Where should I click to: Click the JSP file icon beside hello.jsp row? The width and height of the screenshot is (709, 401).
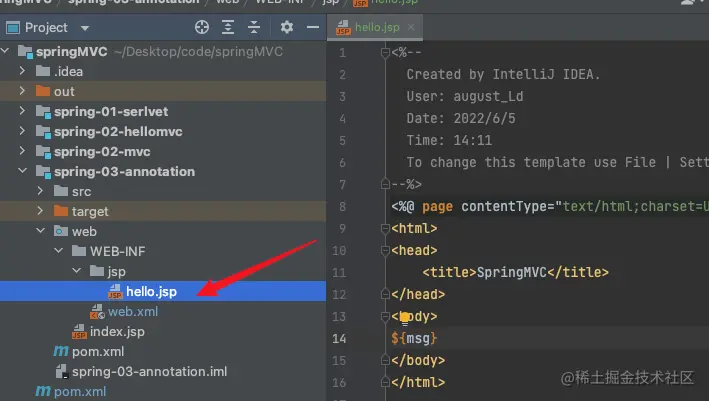click(x=115, y=291)
